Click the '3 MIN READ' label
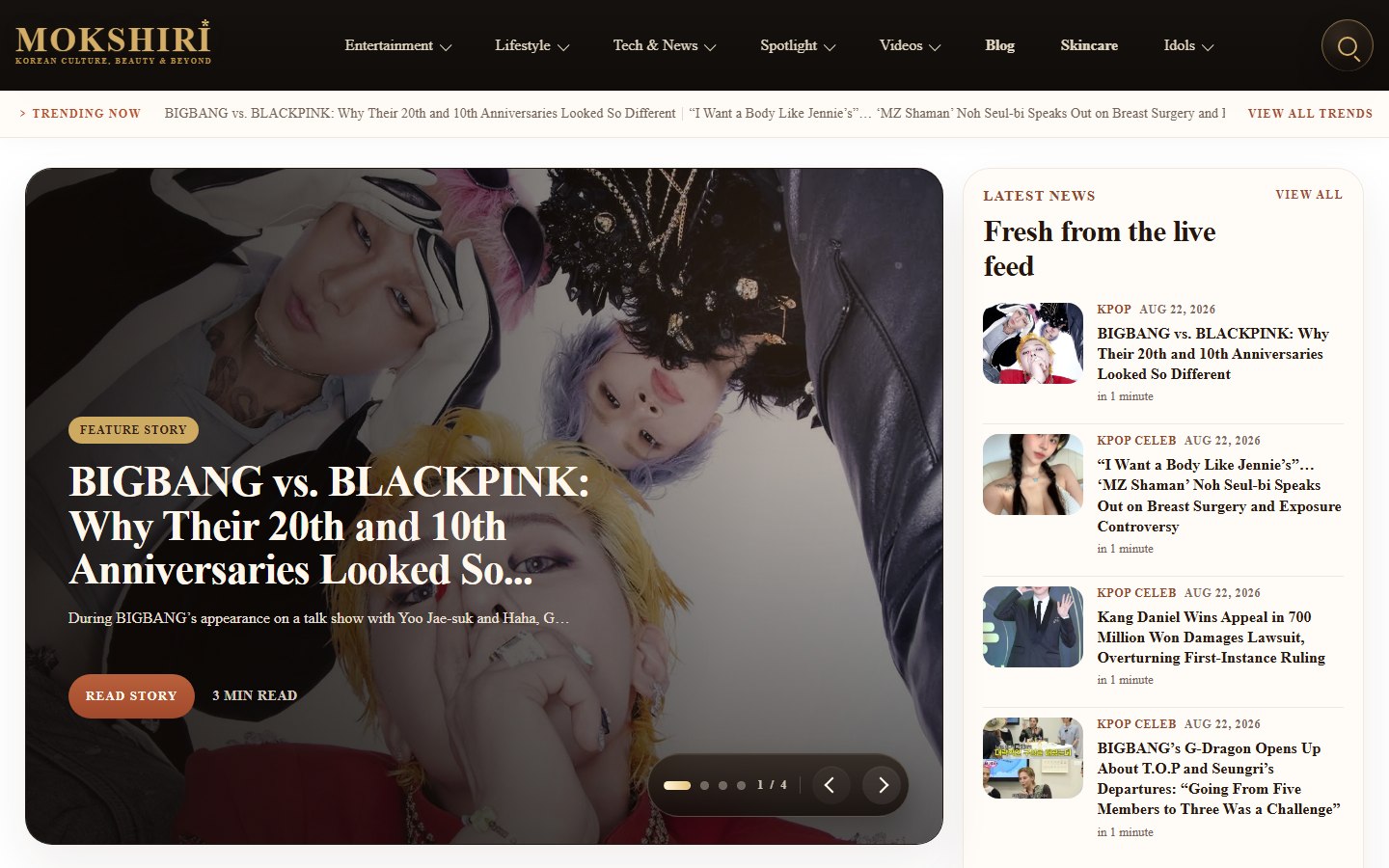 [x=255, y=695]
